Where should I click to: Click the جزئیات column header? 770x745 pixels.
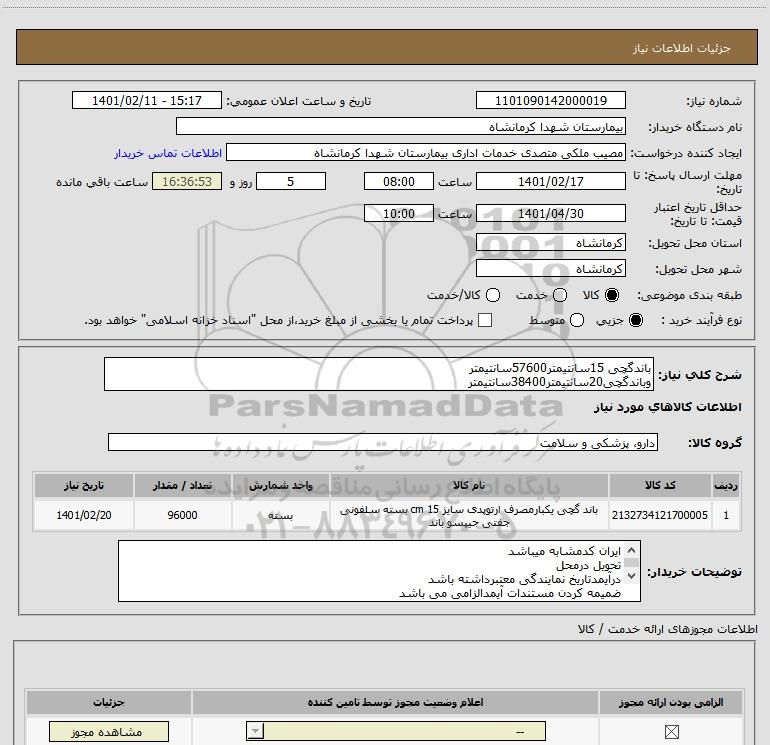click(109, 702)
